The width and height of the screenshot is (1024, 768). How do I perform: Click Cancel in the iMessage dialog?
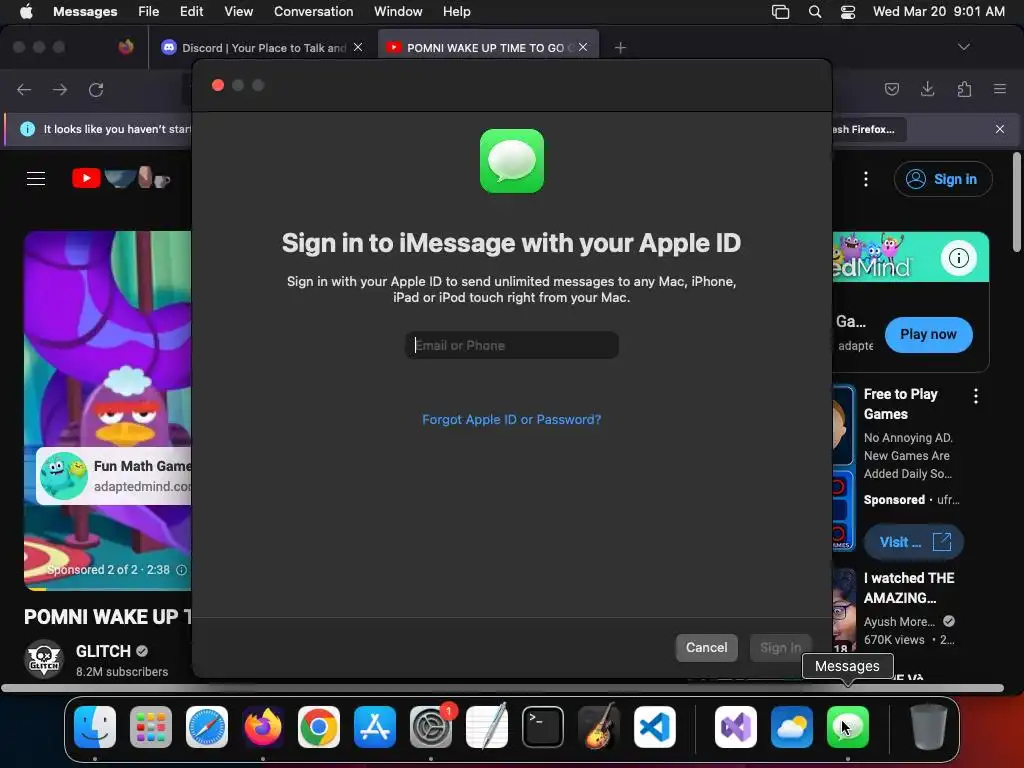pos(707,648)
